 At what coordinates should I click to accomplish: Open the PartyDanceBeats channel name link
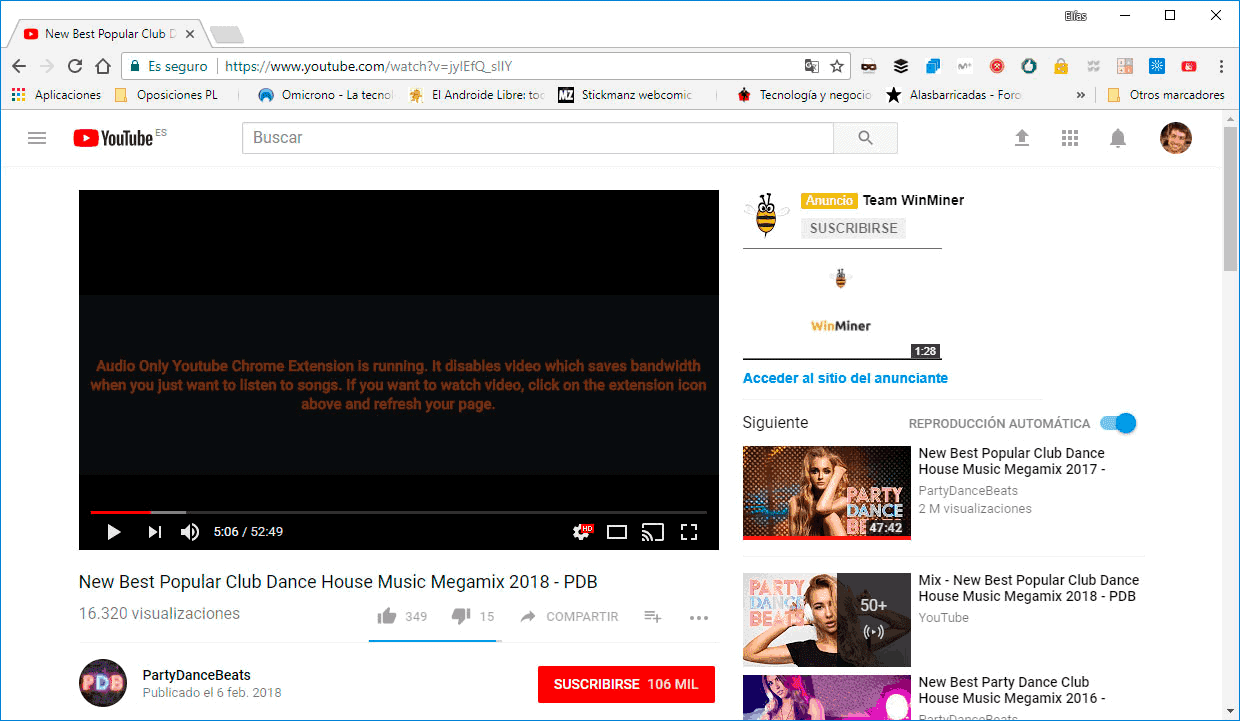click(x=197, y=675)
